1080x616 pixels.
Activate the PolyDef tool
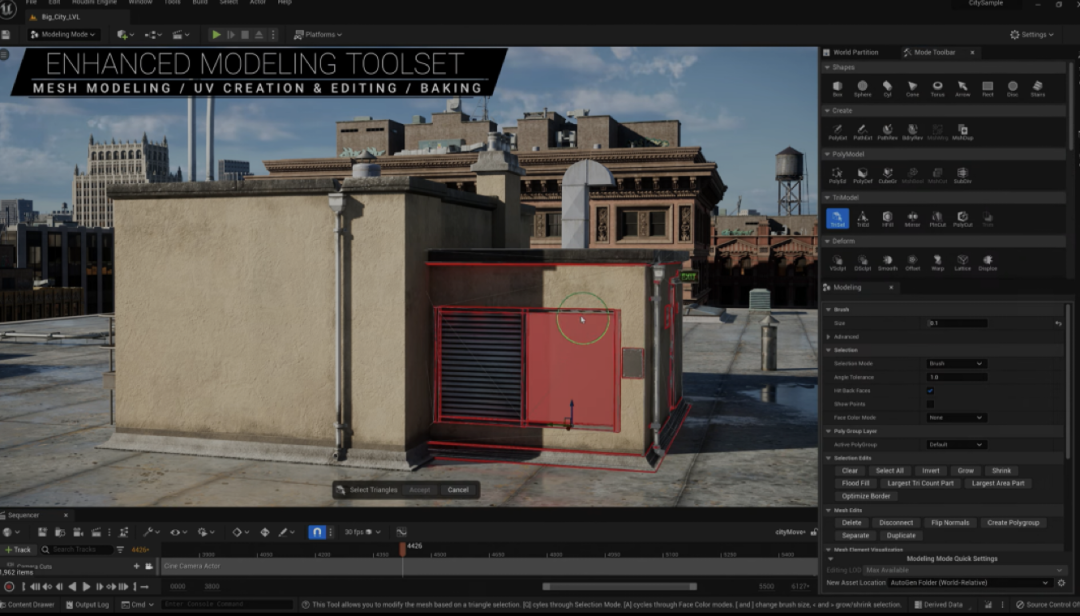tap(862, 176)
